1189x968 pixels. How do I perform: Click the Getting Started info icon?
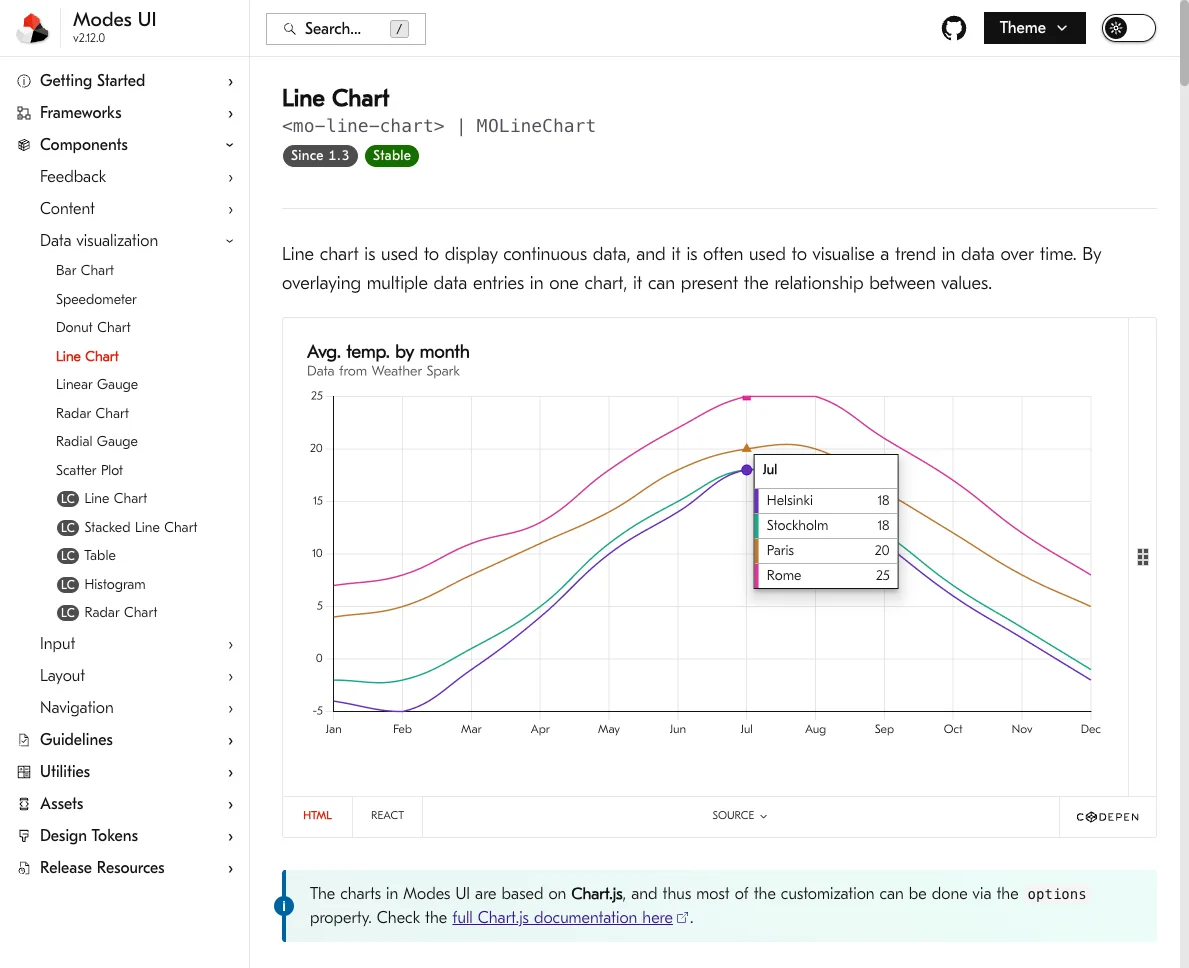(24, 81)
